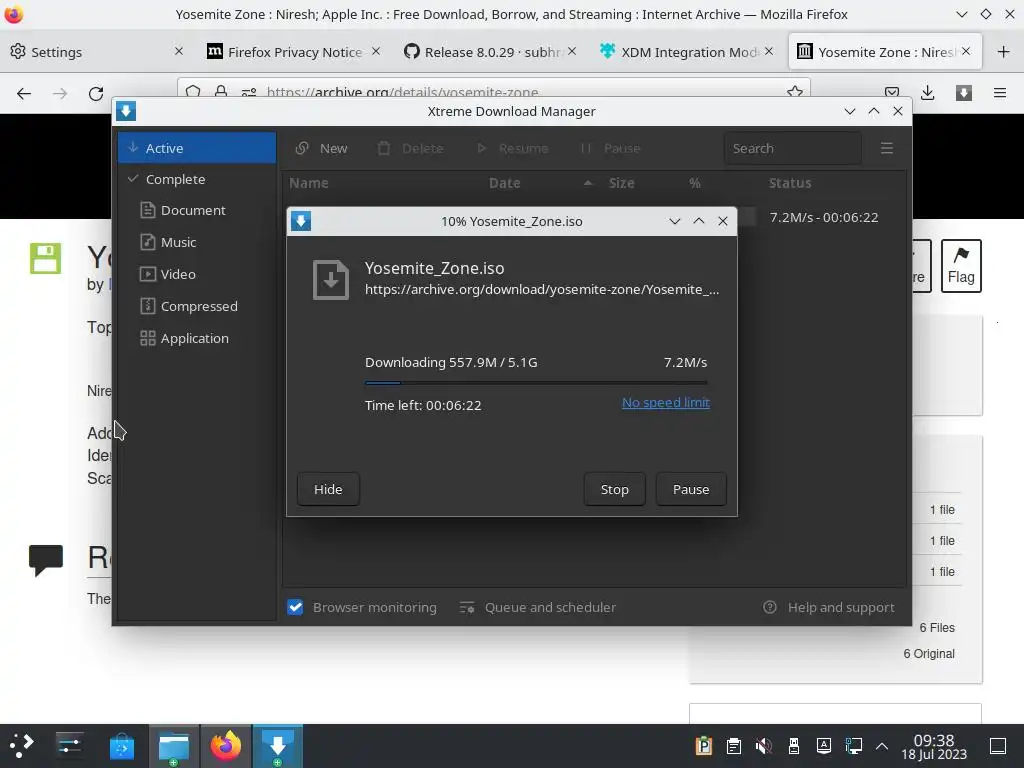Open Discover software store from taskbar
Screen dimensions: 1024x768
coord(121,745)
